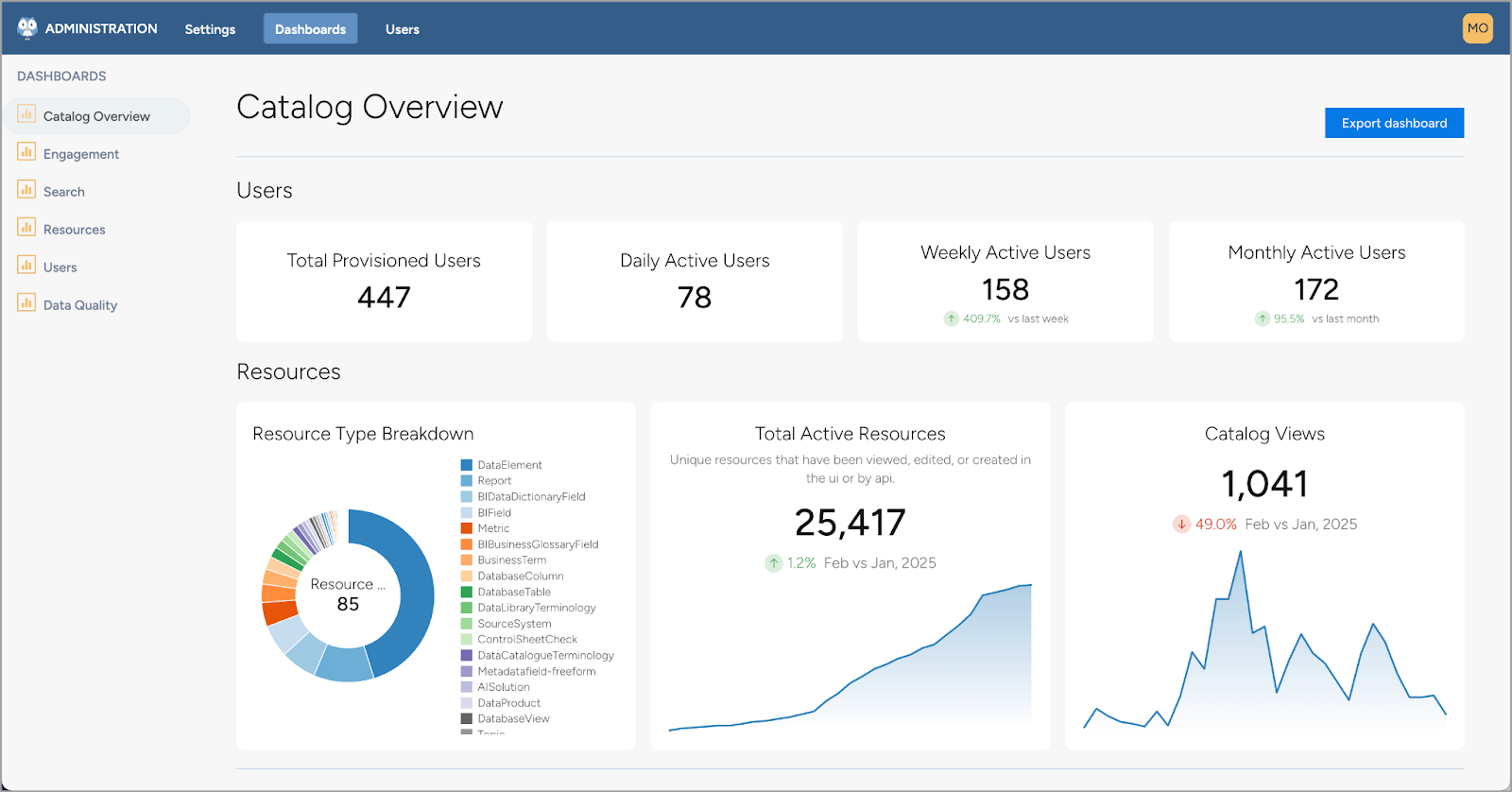Viewport: 1512px width, 792px height.
Task: Open the Search dashboard
Action: [x=64, y=192]
